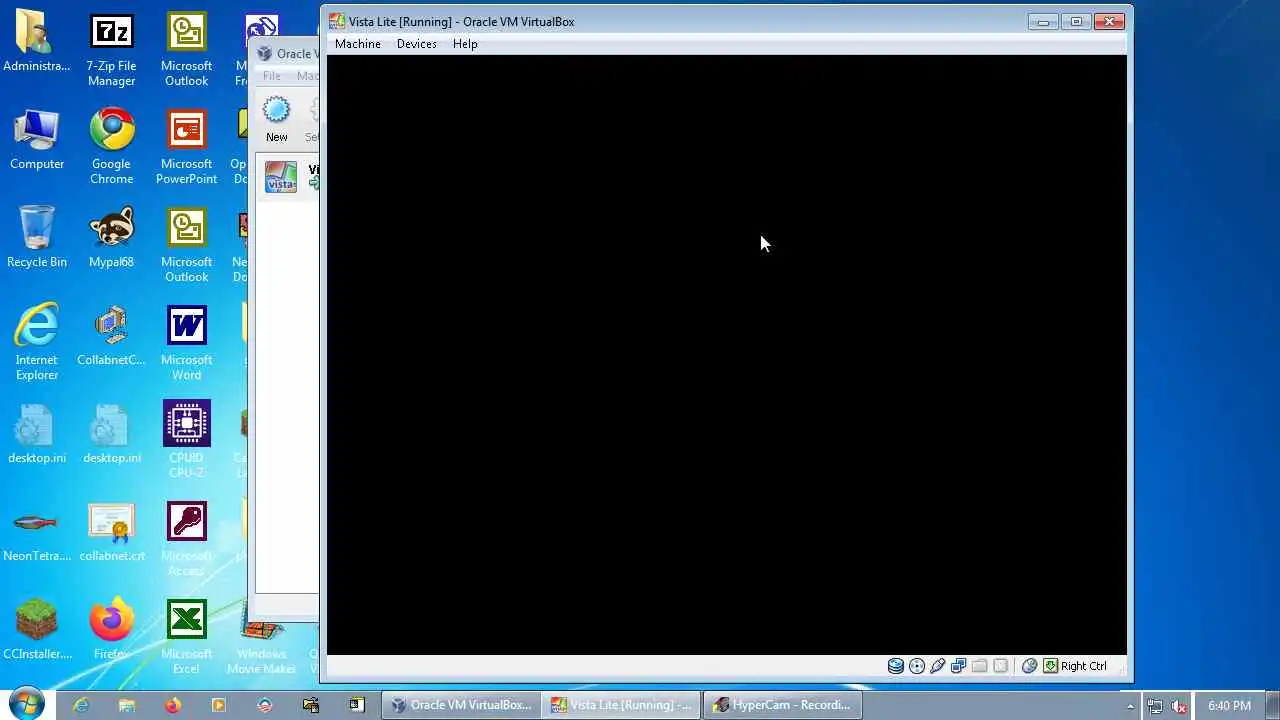This screenshot has width=1280, height=720.
Task: Click the network tray icon
Action: 1155,706
